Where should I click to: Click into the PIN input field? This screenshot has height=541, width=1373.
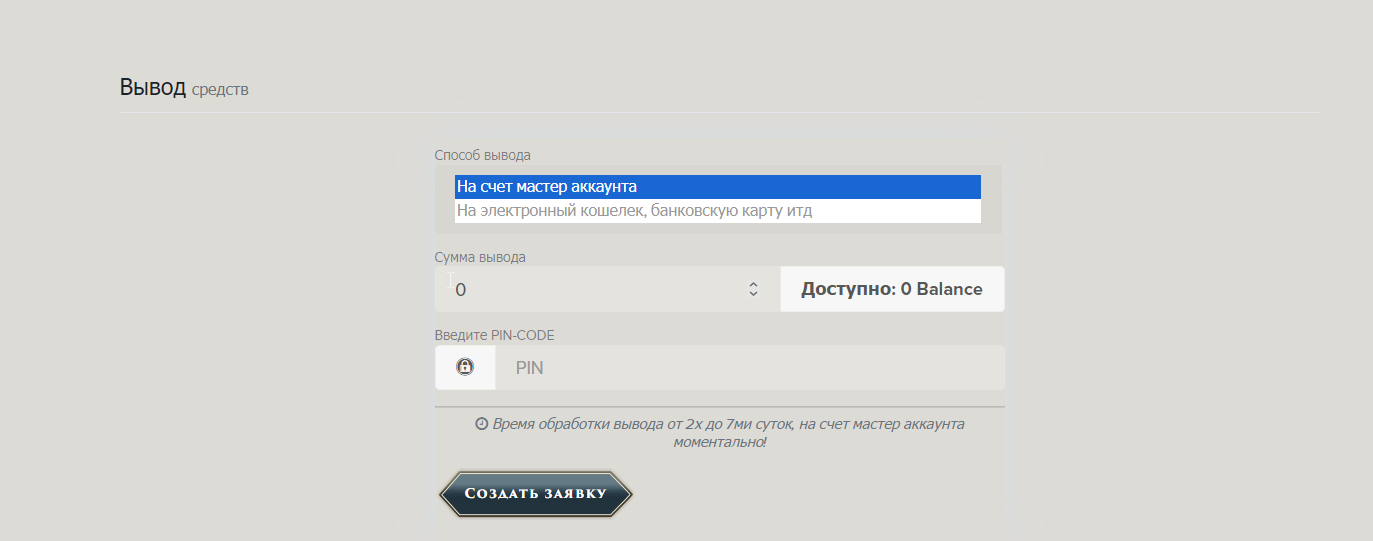click(x=750, y=368)
